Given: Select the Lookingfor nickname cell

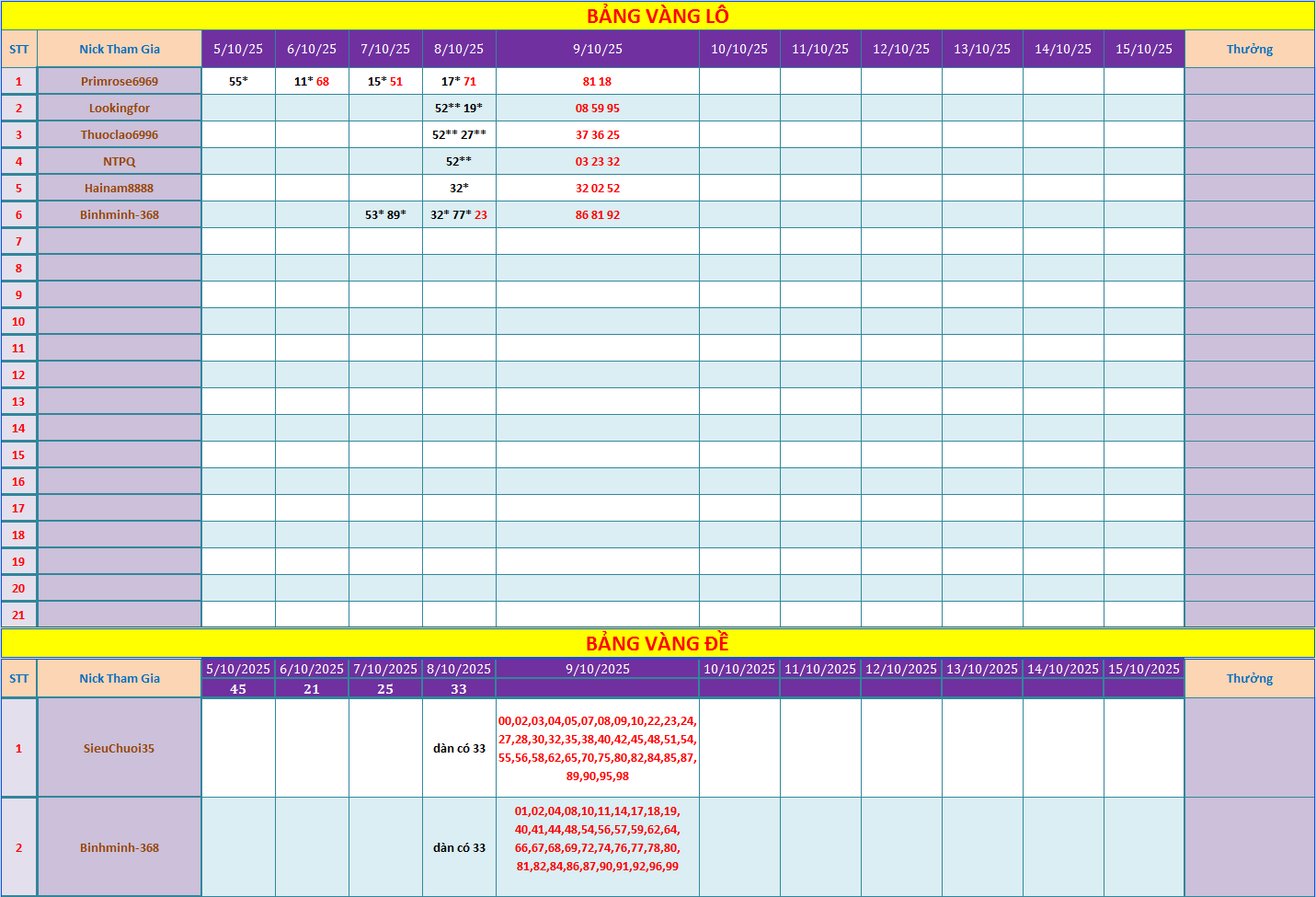Looking at the screenshot, I should click(x=120, y=108).
